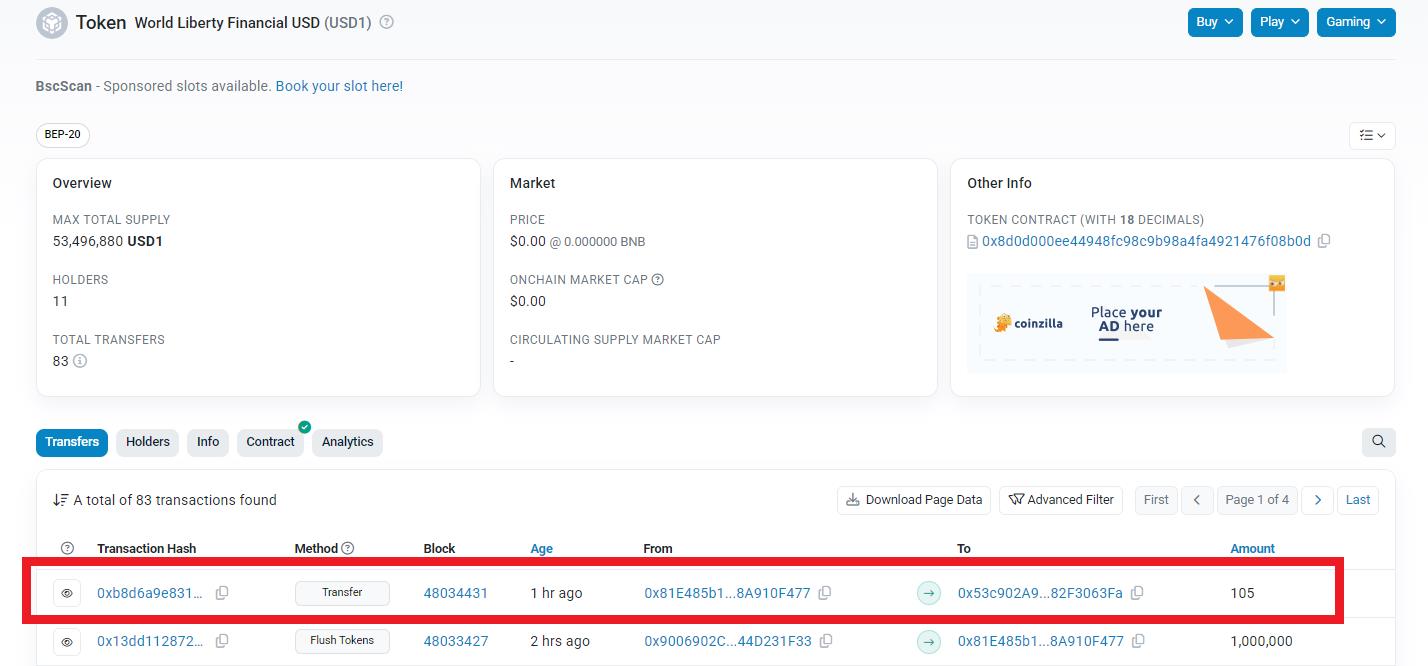Copy transaction hash 0xb8d6a9e831
1428x666 pixels.
tap(222, 593)
